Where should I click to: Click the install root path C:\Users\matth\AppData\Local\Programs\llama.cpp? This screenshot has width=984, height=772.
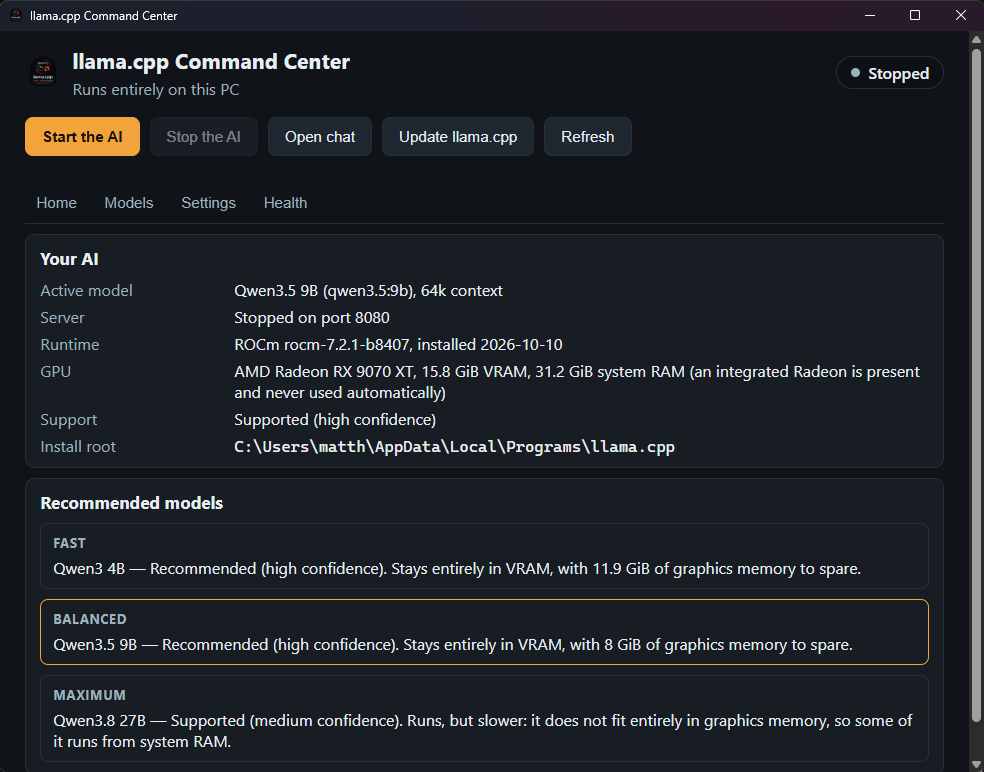coord(454,447)
